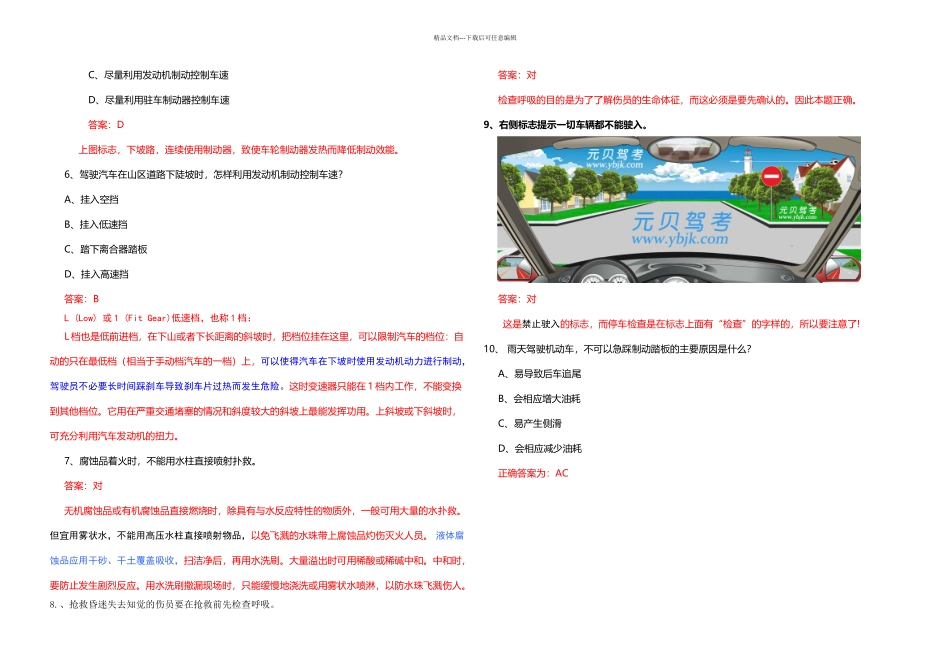Click the line starting '无机腐蚀品或有机腐蚀品直接燃烧时'
Screen dimensions: 950x672
[265, 511]
